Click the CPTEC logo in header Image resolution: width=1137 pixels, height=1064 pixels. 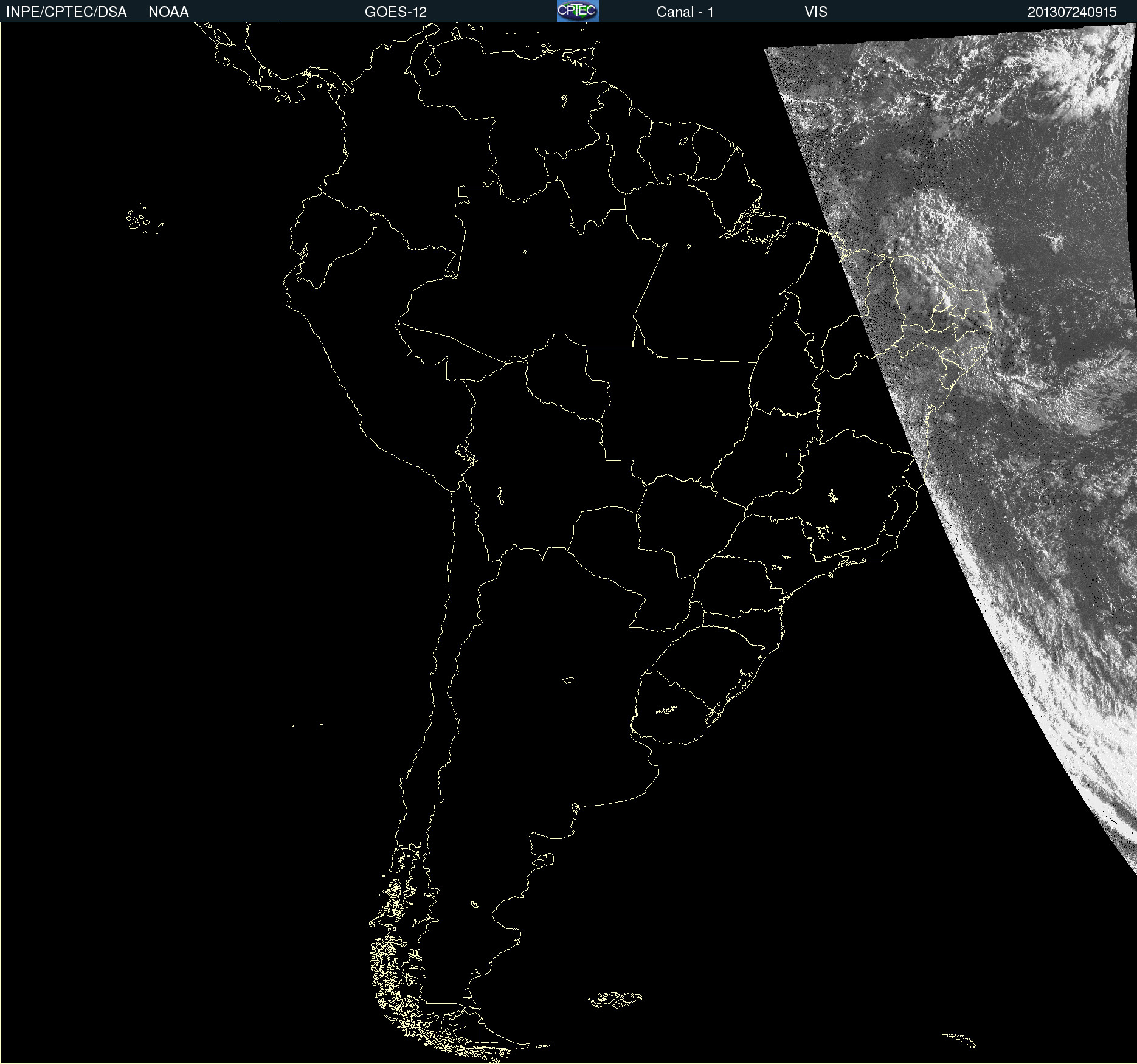click(x=578, y=11)
